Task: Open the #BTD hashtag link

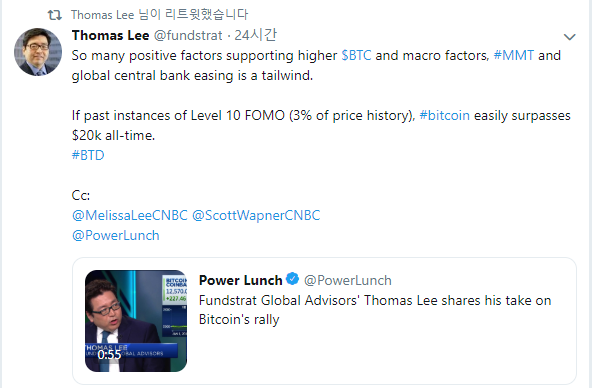Action: pos(88,155)
